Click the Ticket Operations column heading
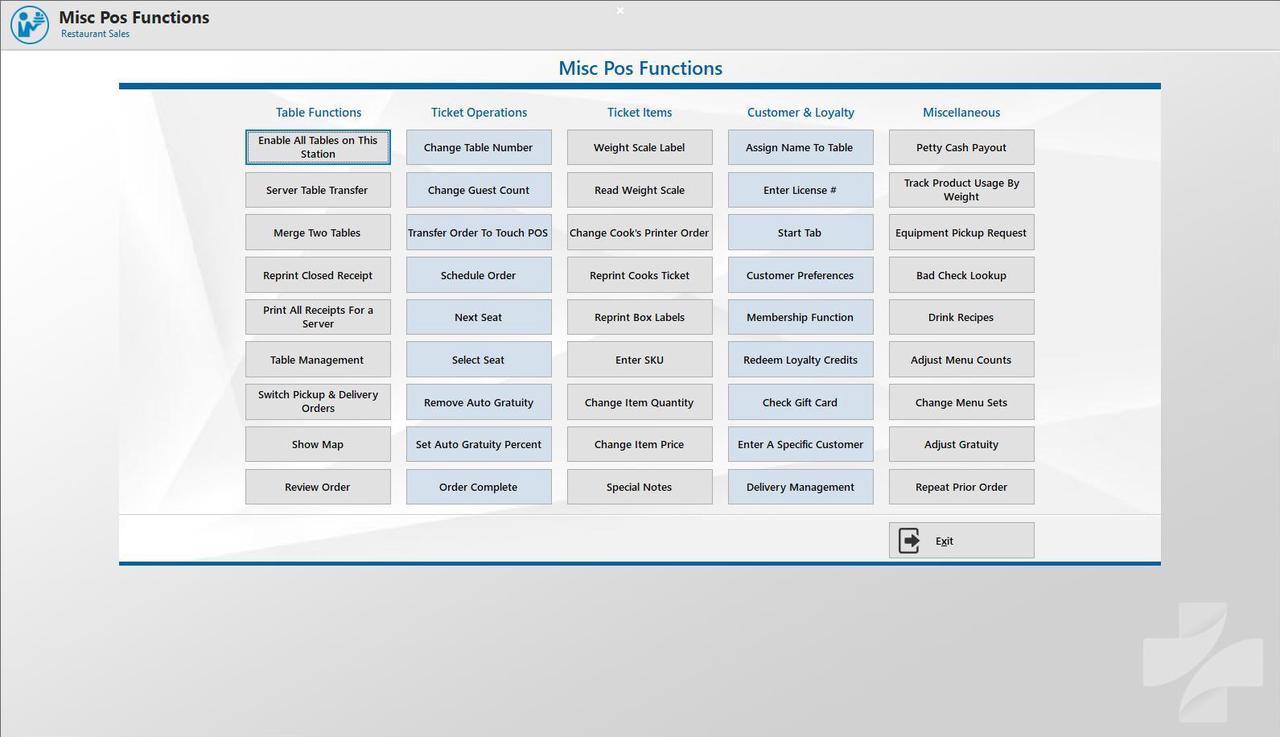The image size is (1280, 737). tap(479, 112)
